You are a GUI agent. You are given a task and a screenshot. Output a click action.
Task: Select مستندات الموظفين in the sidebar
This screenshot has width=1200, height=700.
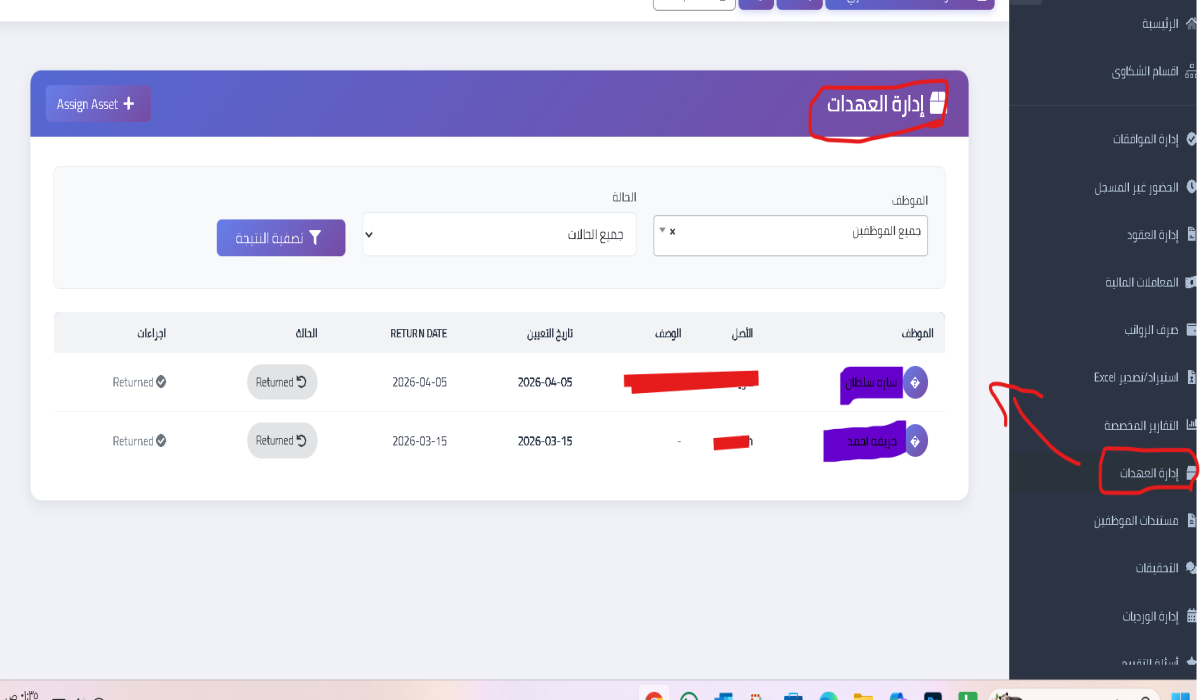pos(1190,520)
